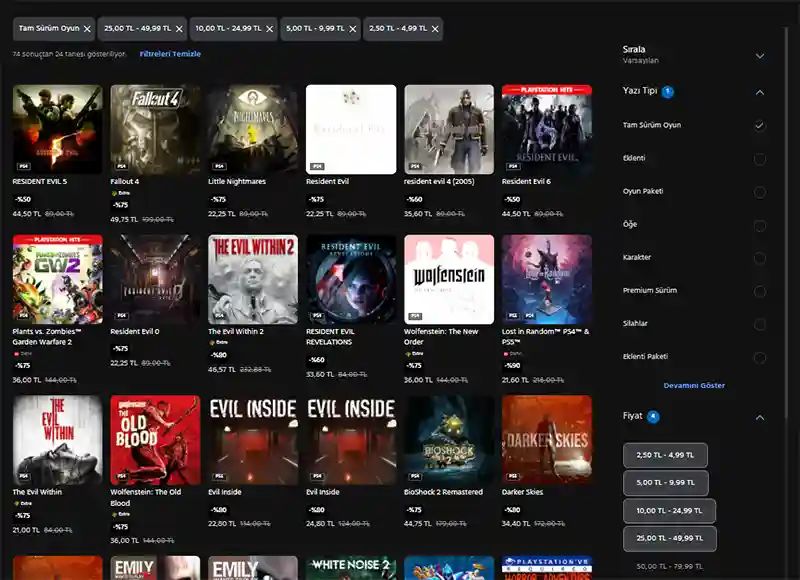The height and width of the screenshot is (580, 800).
Task: Remove the Tam Sürüm Oyun filter chip
Action: 87,29
